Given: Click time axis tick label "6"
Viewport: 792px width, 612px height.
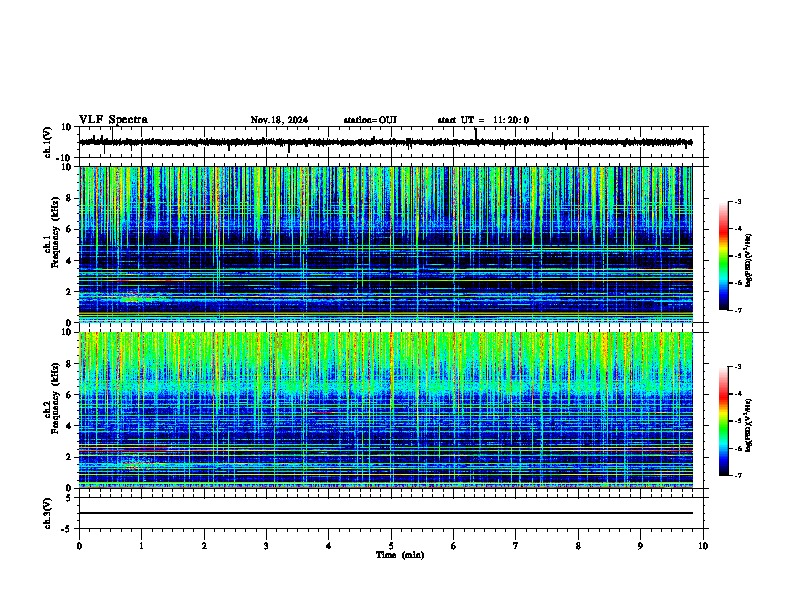Looking at the screenshot, I should (x=454, y=546).
